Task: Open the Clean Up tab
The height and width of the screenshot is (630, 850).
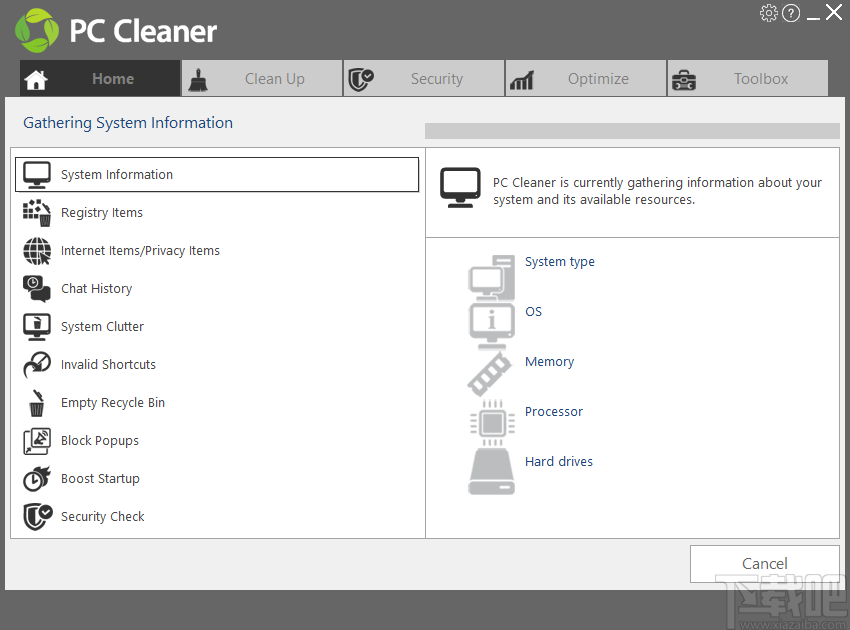Action: (x=262, y=79)
